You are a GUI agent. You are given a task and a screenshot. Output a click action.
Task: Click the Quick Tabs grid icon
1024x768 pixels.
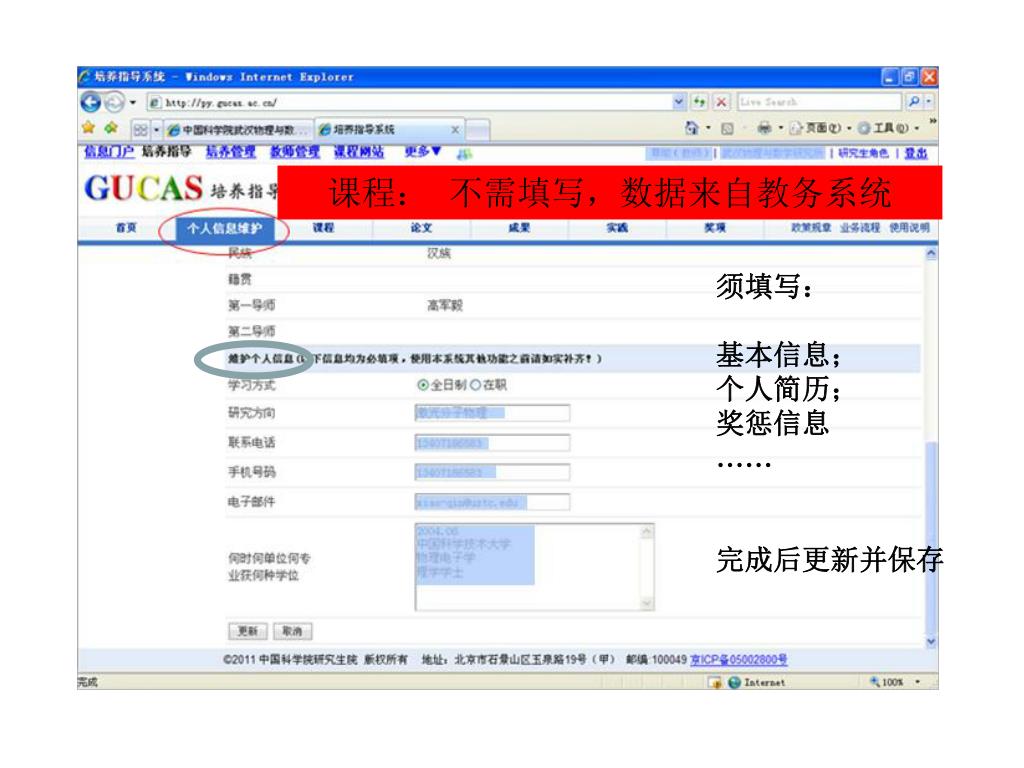coord(140,130)
